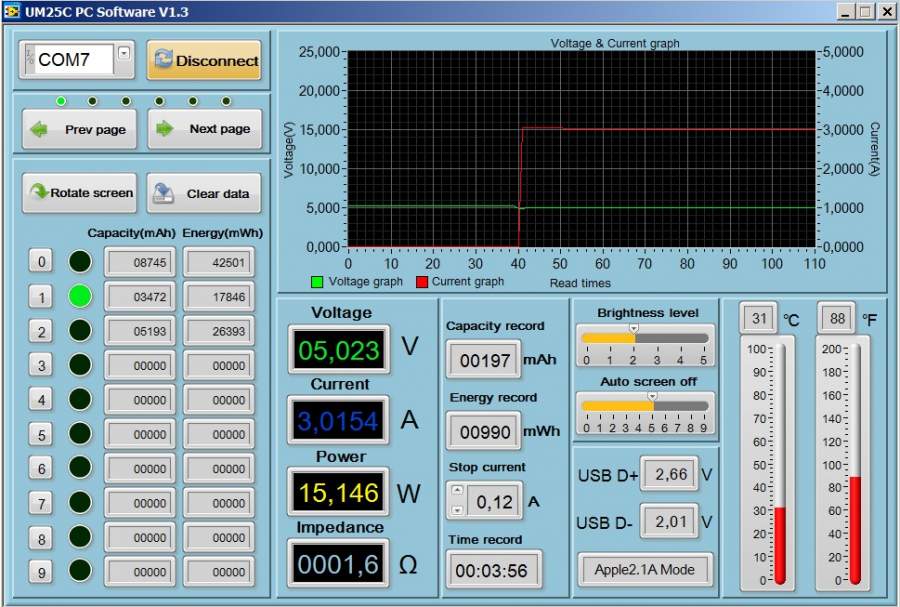Minimize the UM25C PC Software window

pos(844,11)
